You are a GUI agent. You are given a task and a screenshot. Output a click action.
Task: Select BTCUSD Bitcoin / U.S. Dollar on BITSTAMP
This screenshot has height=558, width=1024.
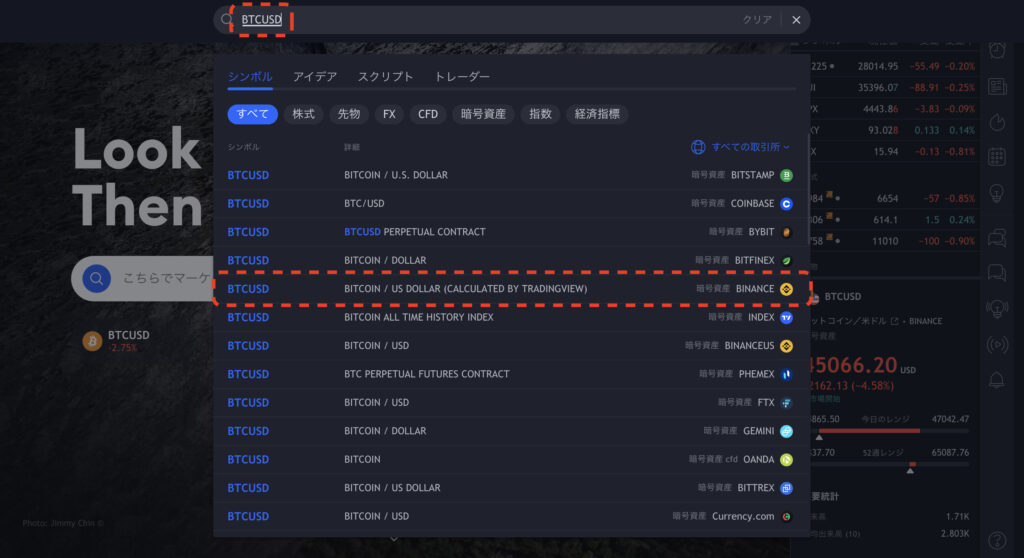[x=511, y=175]
